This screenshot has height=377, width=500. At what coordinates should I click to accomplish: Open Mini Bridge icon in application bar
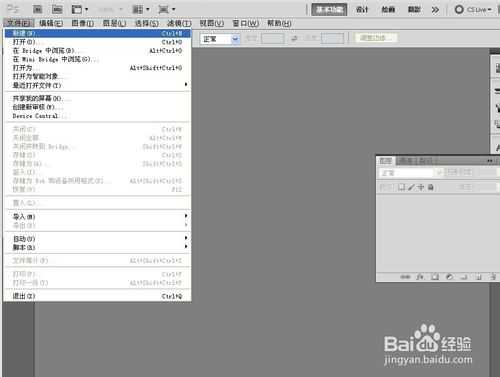tap(57, 9)
